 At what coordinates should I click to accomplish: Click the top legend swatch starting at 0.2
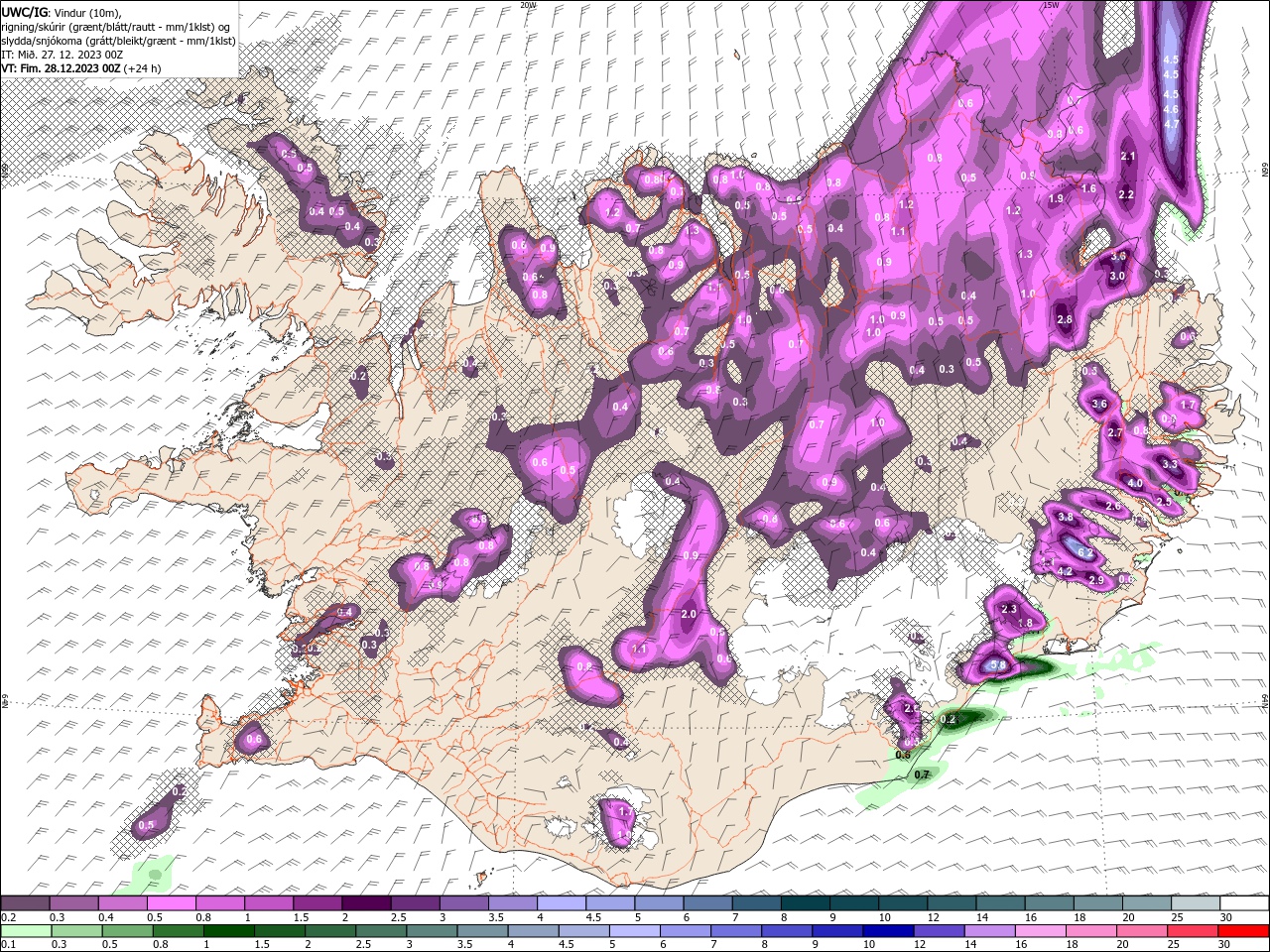tap(25, 902)
